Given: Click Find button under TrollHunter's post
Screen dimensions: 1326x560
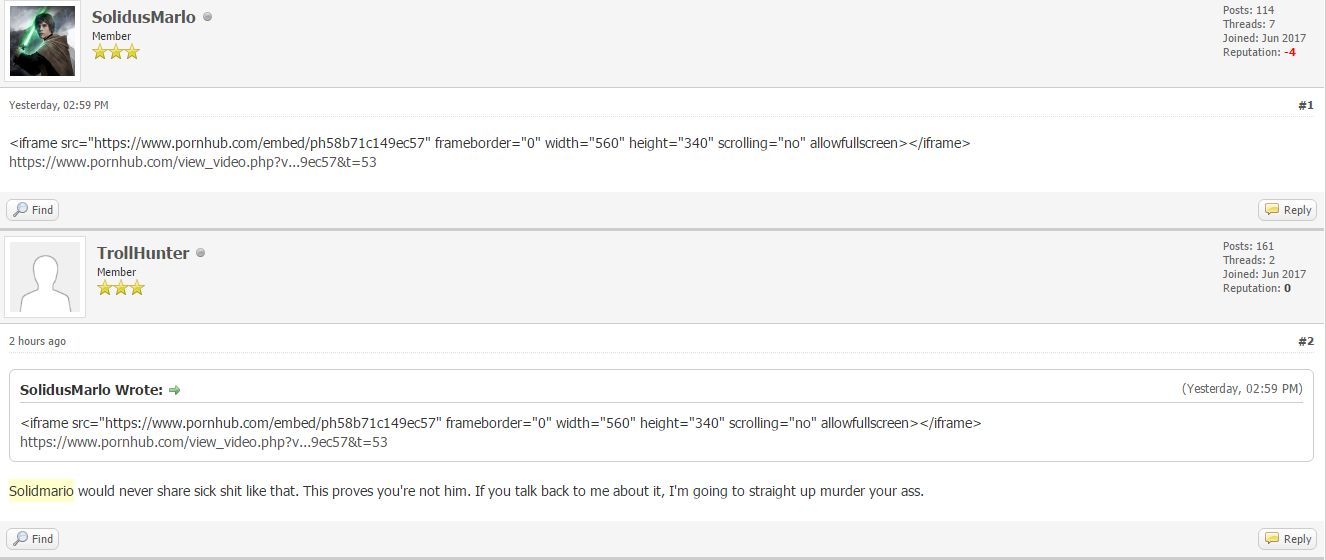Looking at the screenshot, I should click(33, 539).
